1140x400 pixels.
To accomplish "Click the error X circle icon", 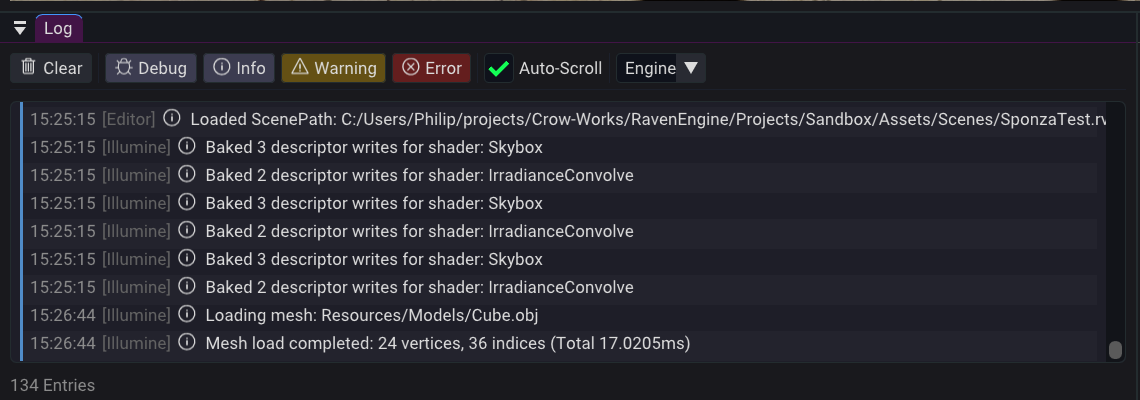I will [x=411, y=67].
